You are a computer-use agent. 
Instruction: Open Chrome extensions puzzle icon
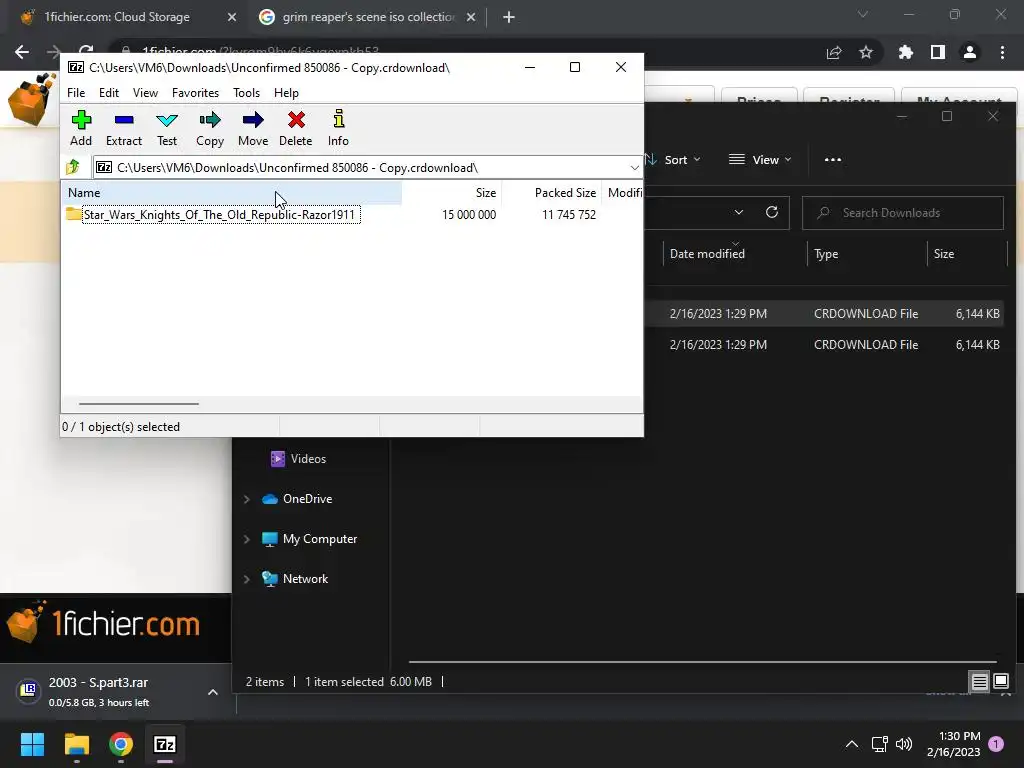(906, 52)
